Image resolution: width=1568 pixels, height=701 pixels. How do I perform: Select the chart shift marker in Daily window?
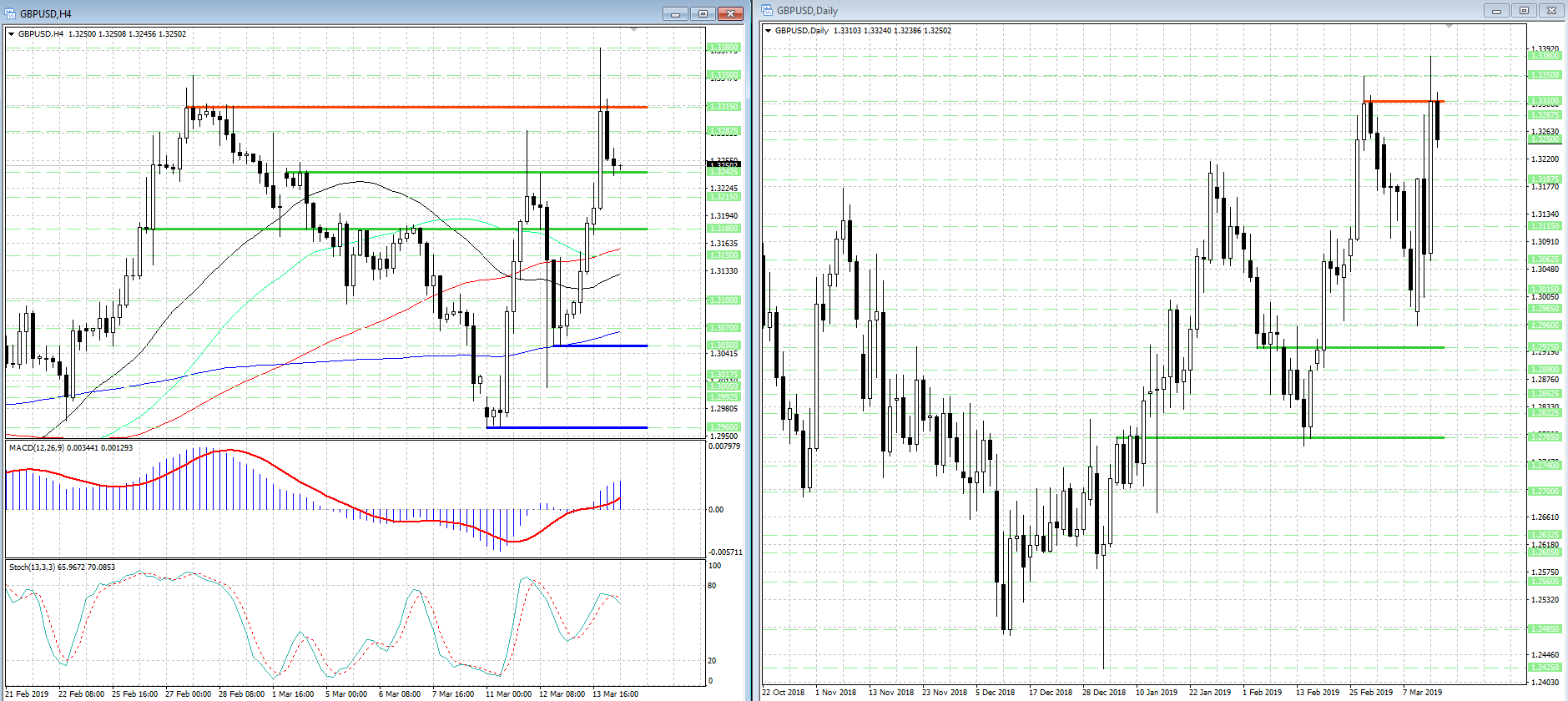point(1449,26)
